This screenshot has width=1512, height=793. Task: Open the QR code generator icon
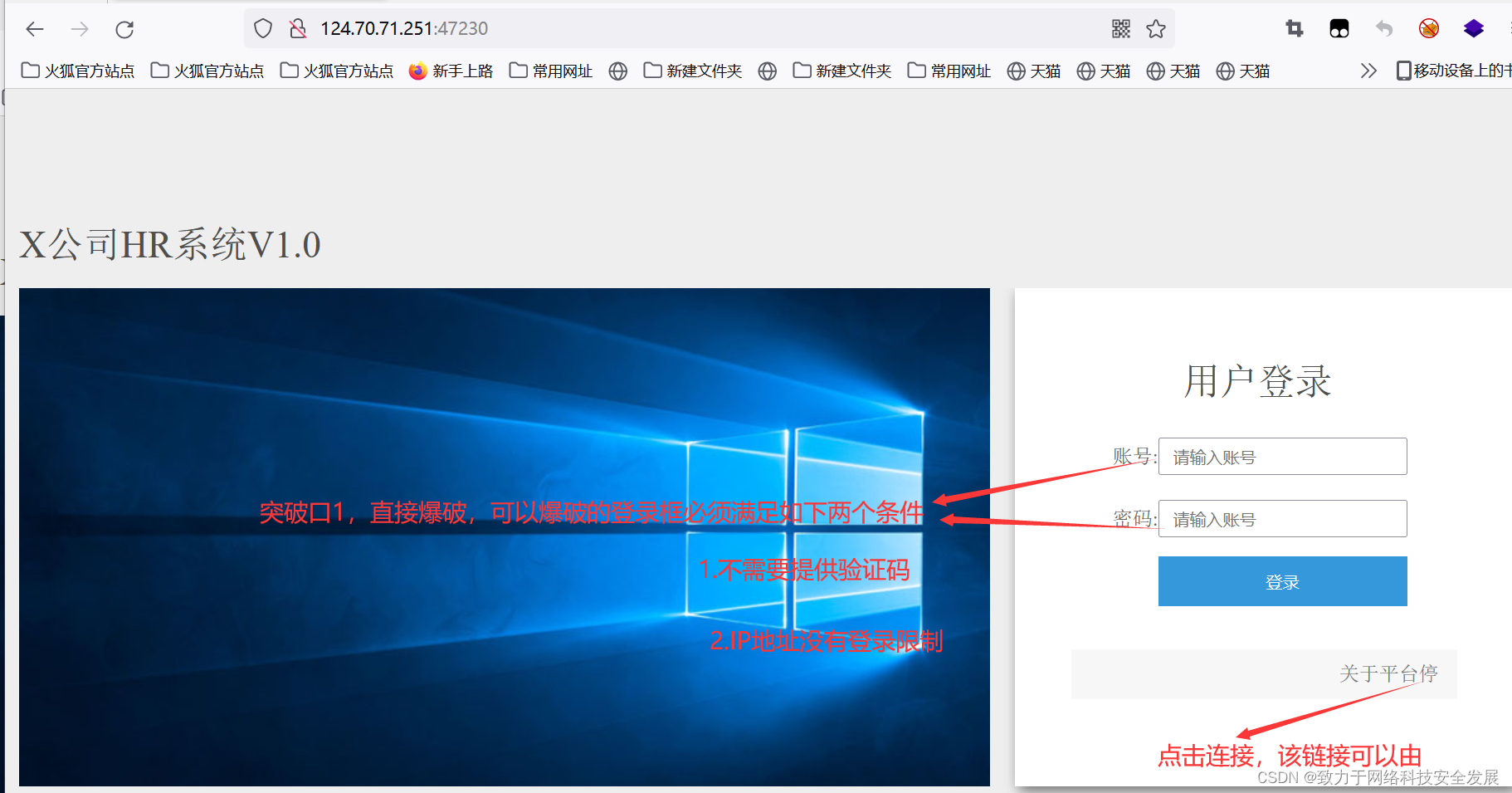pyautogui.click(x=1121, y=29)
